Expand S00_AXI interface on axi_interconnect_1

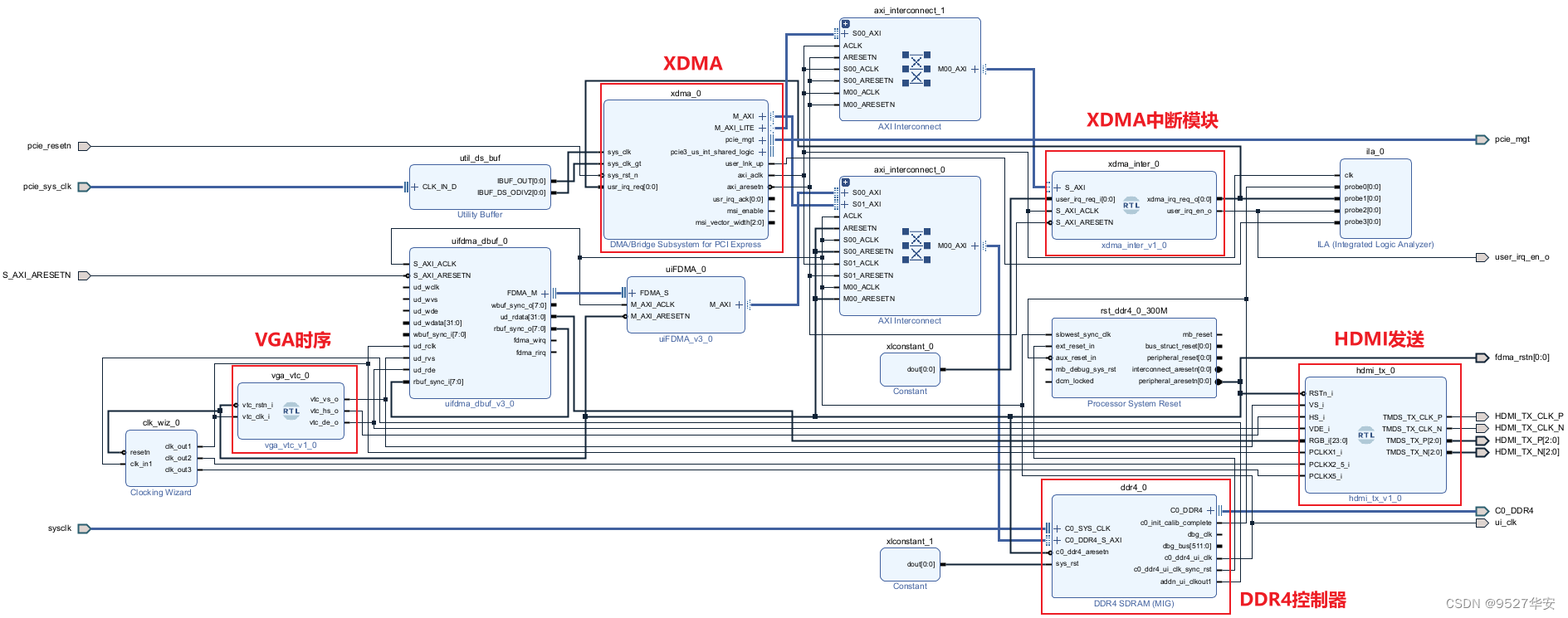pyautogui.click(x=845, y=33)
